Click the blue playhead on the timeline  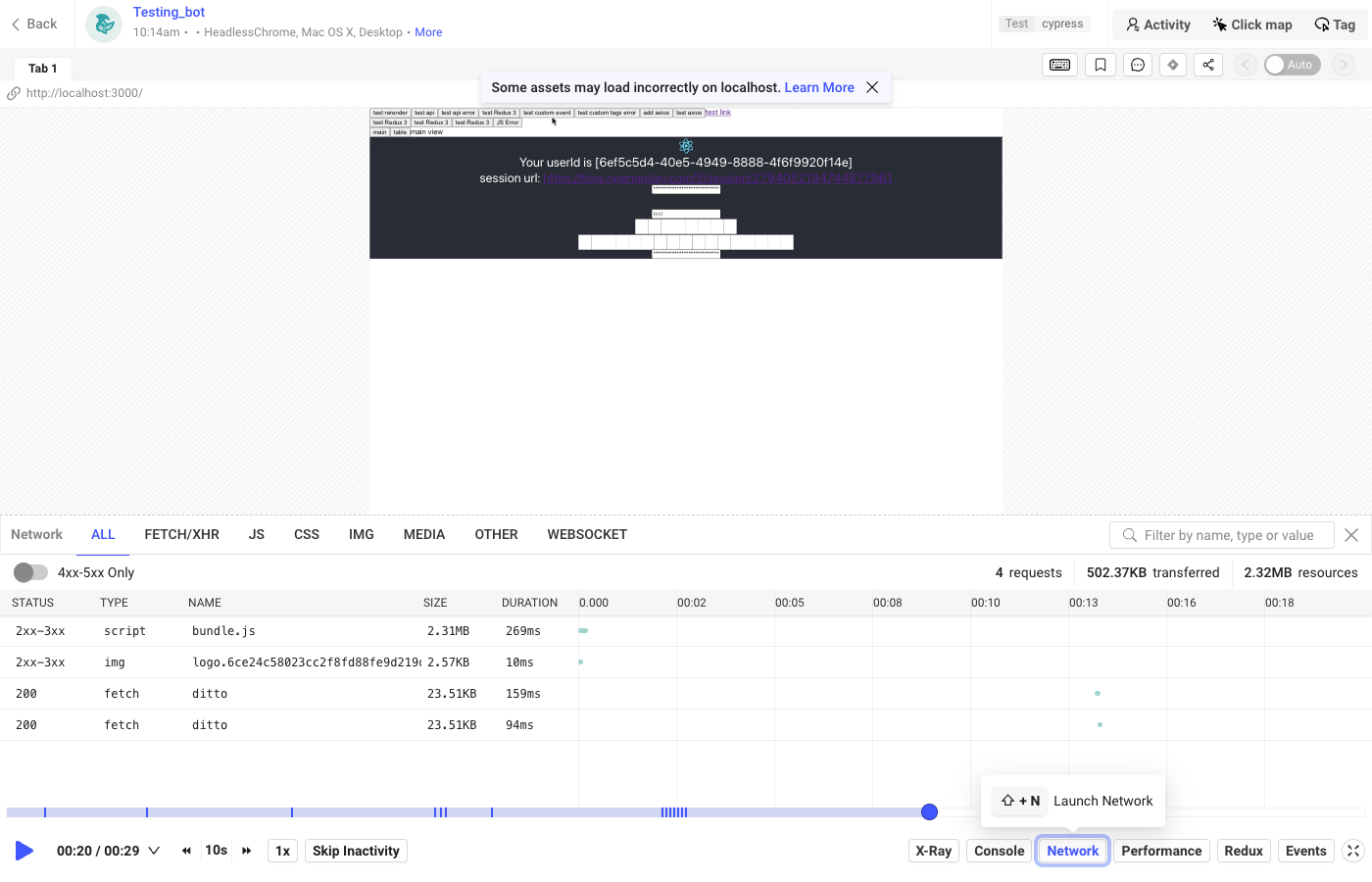pos(929,811)
